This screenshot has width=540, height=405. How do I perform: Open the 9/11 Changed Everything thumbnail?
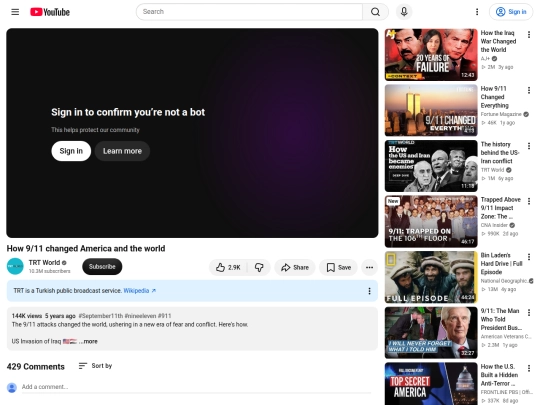click(x=431, y=110)
